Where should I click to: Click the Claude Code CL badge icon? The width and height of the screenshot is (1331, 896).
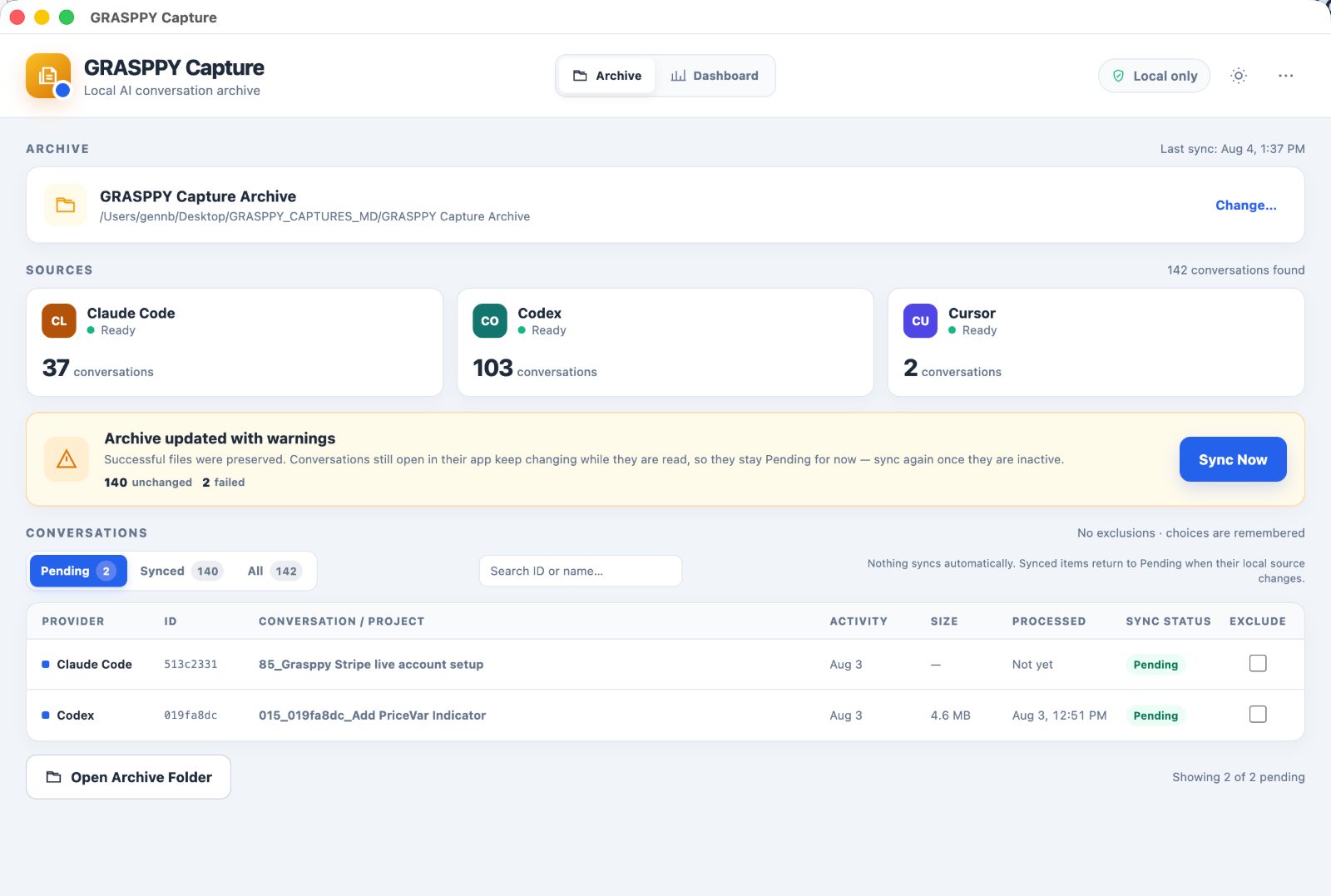tap(59, 321)
